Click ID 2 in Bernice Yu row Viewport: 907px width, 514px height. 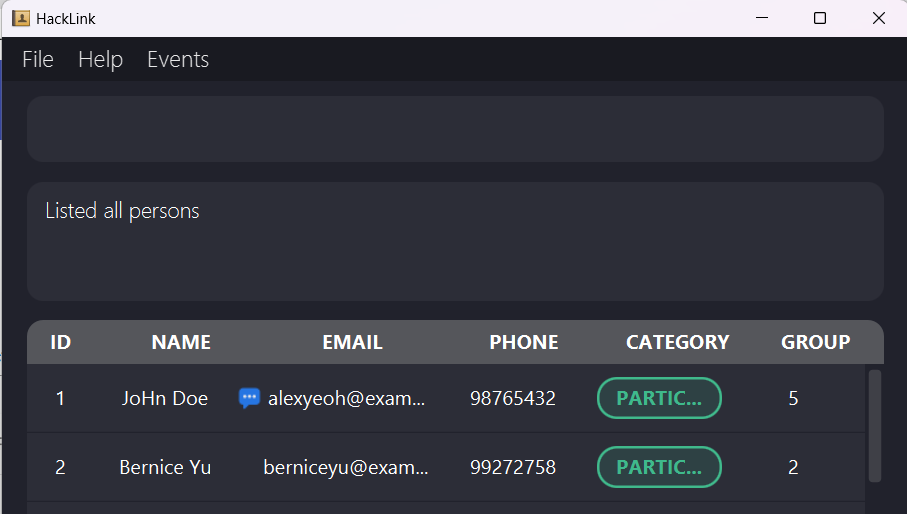(60, 467)
